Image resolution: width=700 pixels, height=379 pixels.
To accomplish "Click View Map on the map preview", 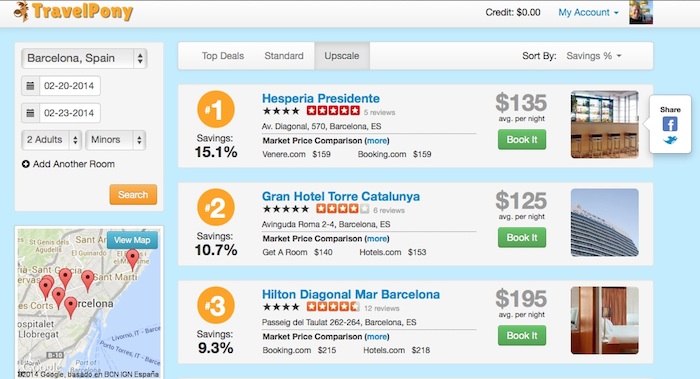I will [132, 240].
